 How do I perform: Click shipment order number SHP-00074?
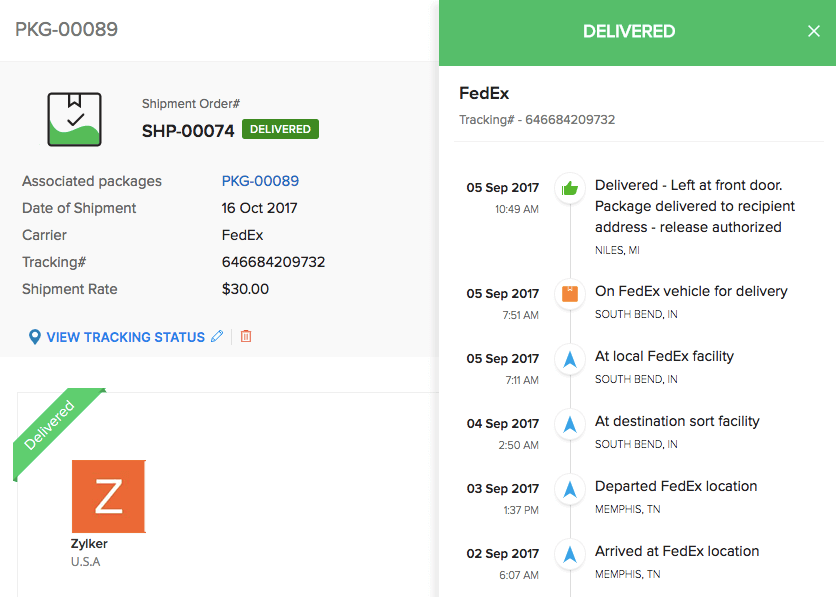click(190, 129)
